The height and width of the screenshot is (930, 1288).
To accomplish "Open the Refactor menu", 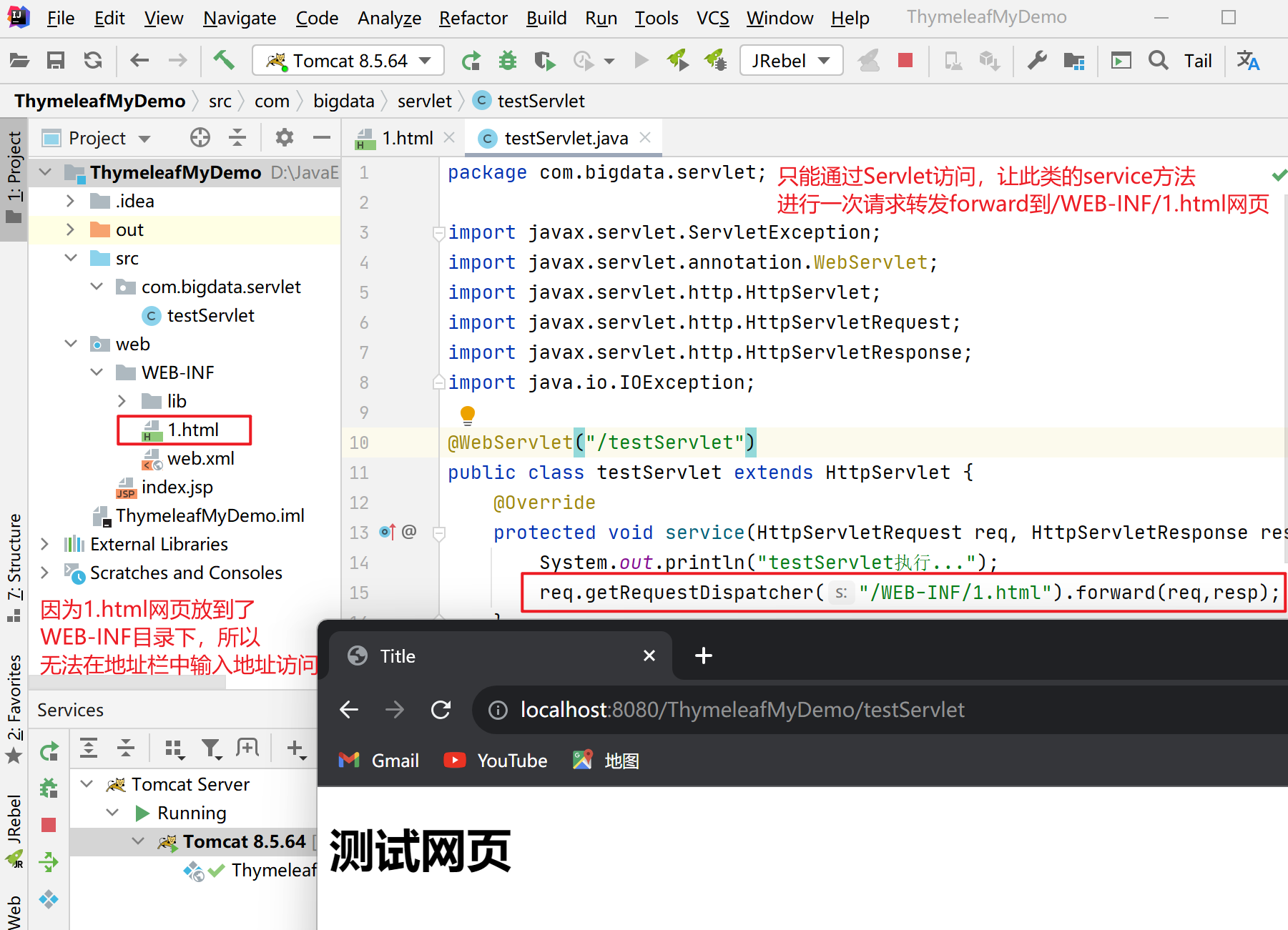I will (x=473, y=18).
